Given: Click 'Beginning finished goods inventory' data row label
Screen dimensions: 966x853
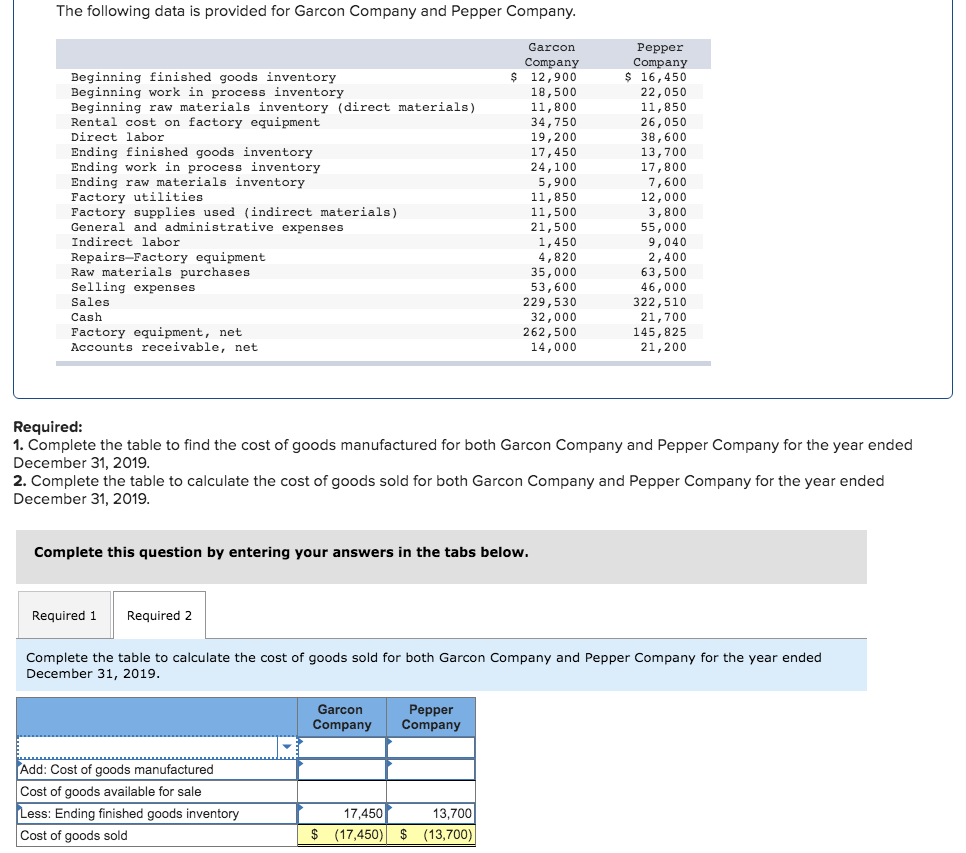Looking at the screenshot, I should [x=203, y=77].
